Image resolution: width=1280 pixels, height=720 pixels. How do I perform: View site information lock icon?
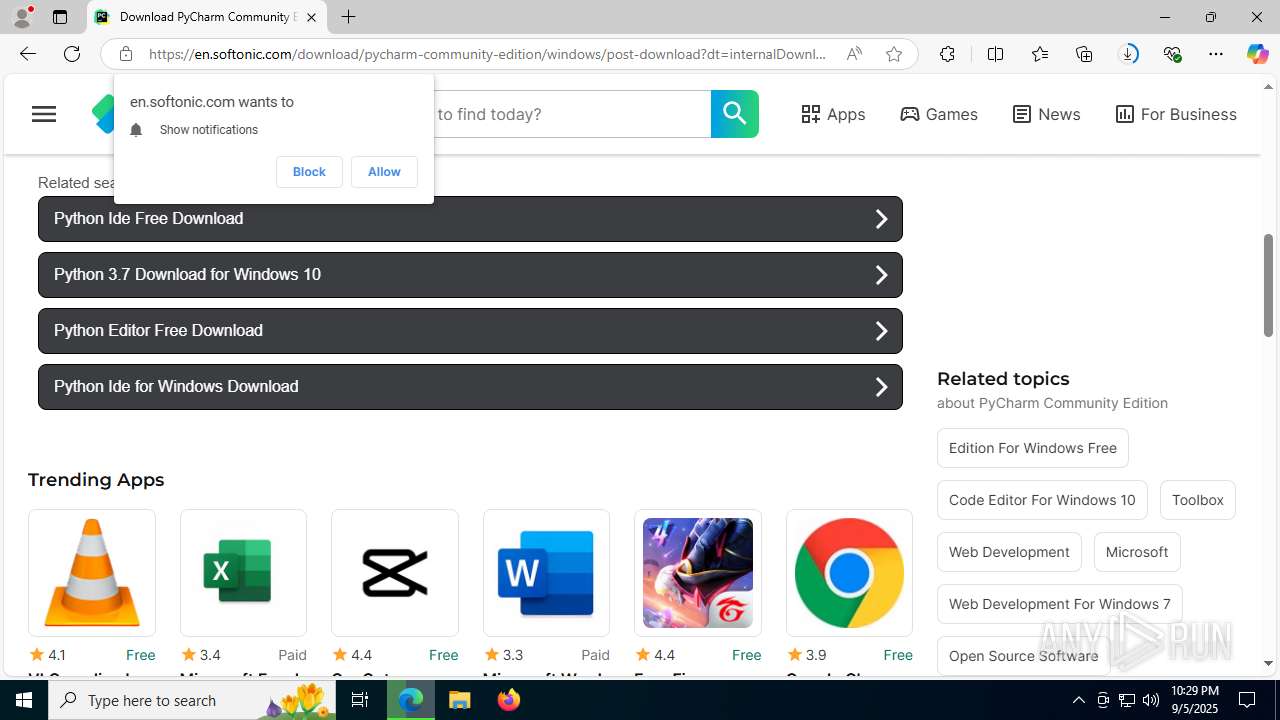click(126, 54)
